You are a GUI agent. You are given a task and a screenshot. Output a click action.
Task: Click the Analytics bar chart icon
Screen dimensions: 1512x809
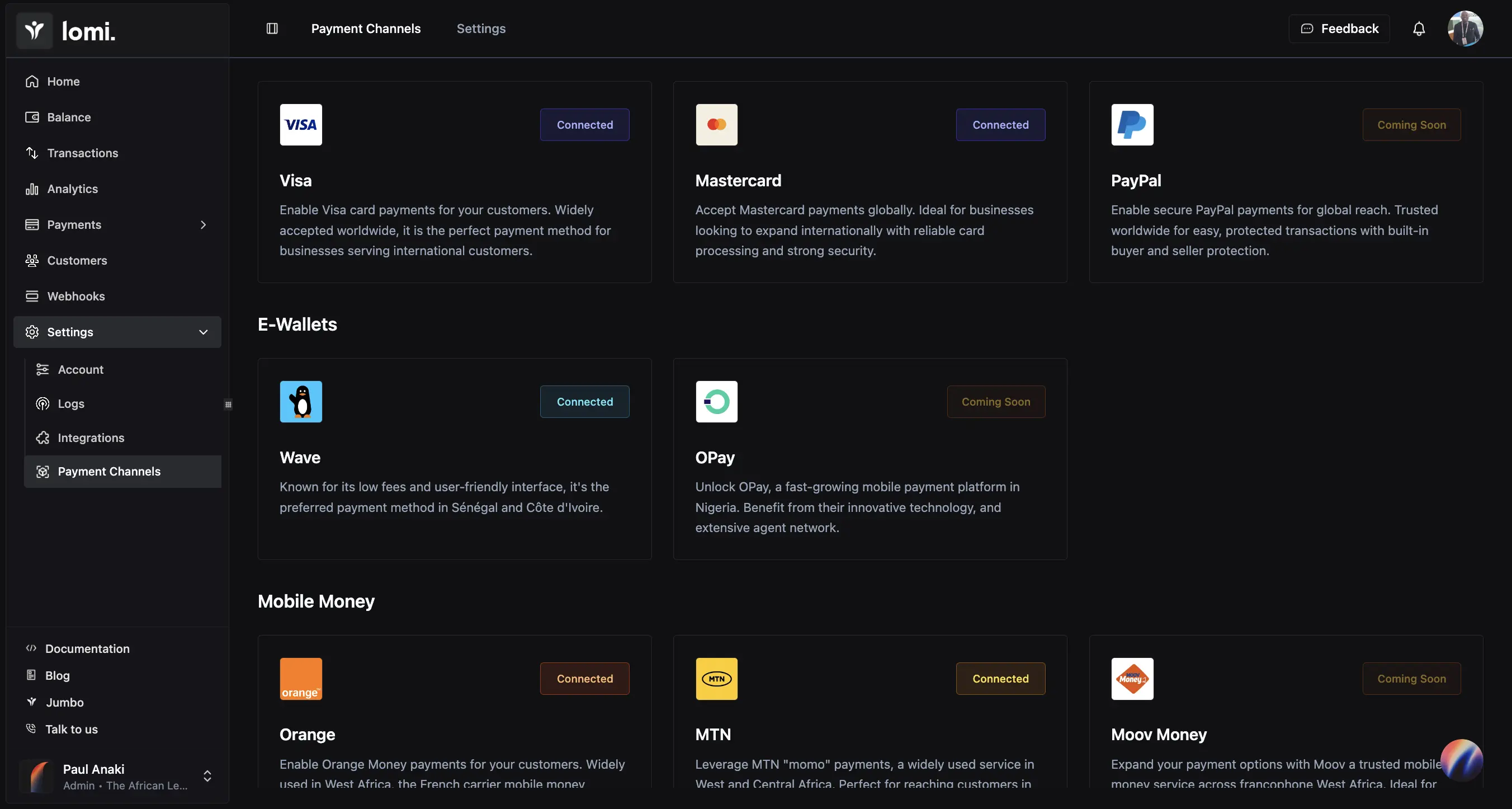click(32, 189)
